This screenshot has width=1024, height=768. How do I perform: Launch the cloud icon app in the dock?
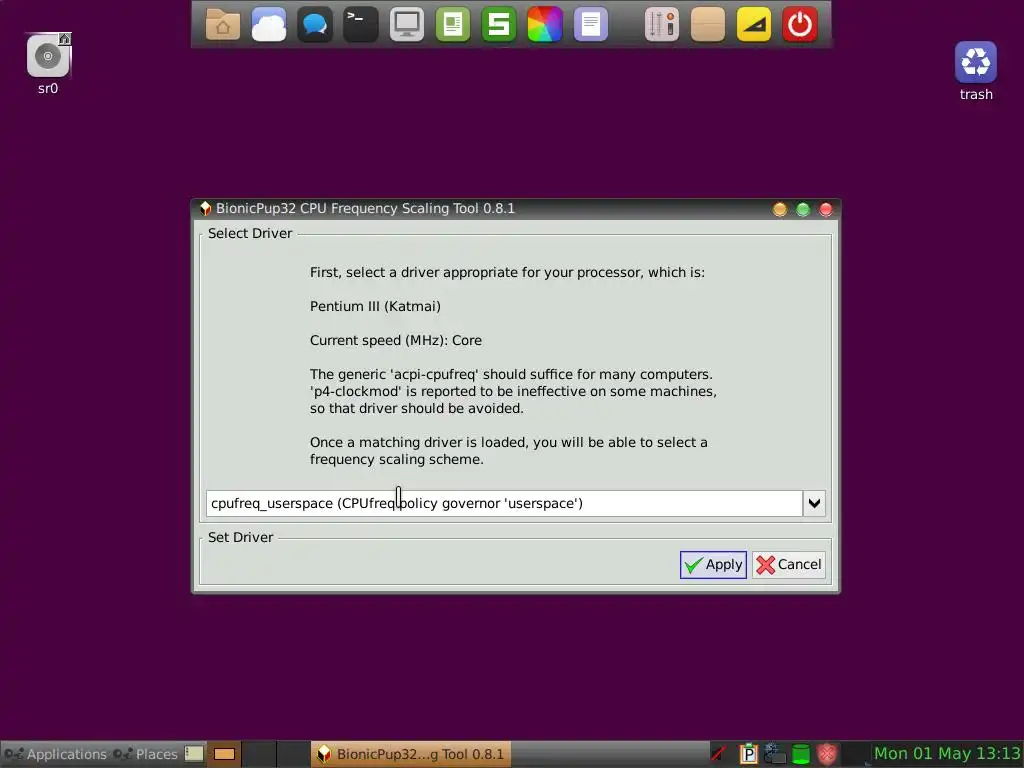pos(269,25)
